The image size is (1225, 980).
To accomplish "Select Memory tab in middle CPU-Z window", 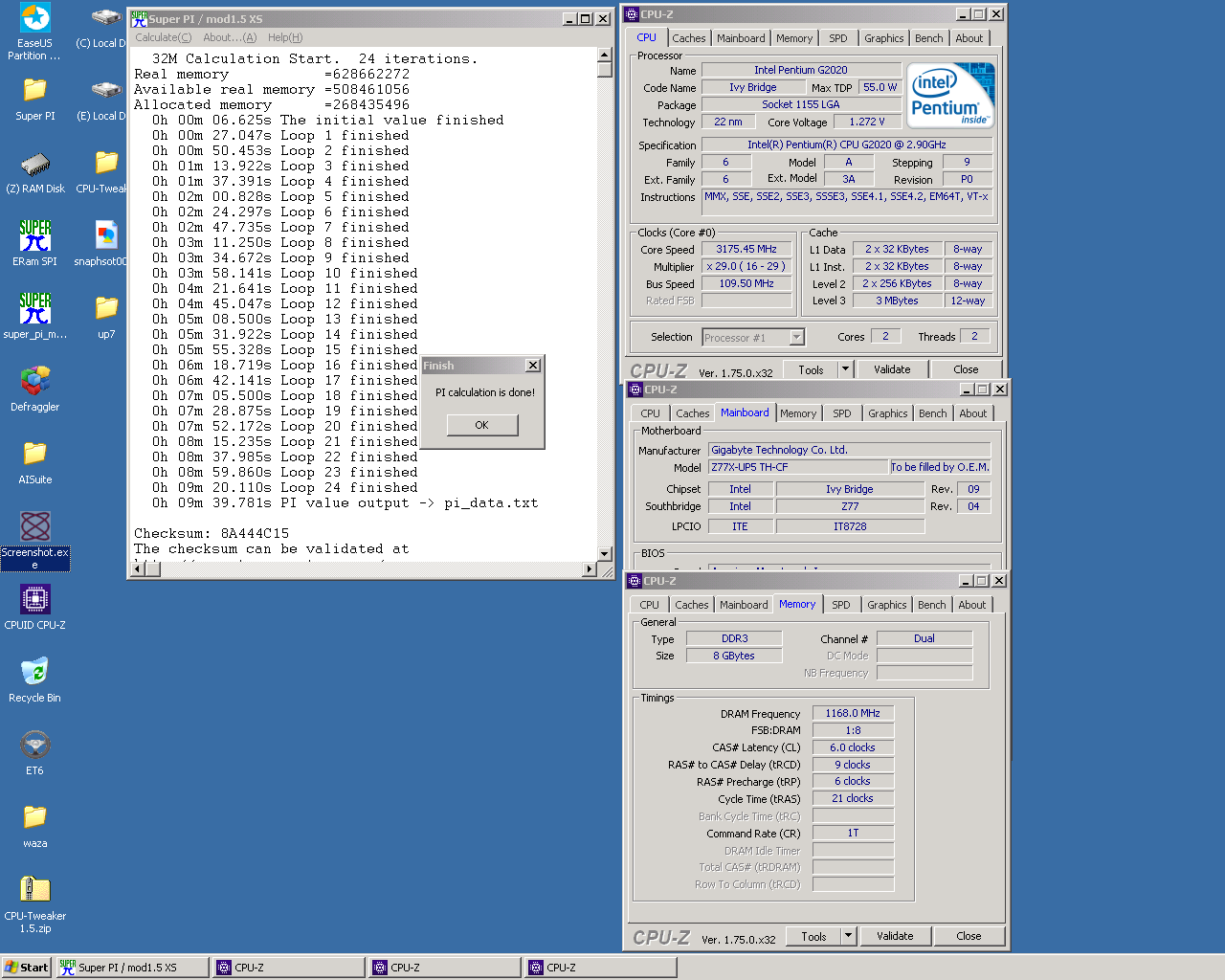I will [798, 413].
